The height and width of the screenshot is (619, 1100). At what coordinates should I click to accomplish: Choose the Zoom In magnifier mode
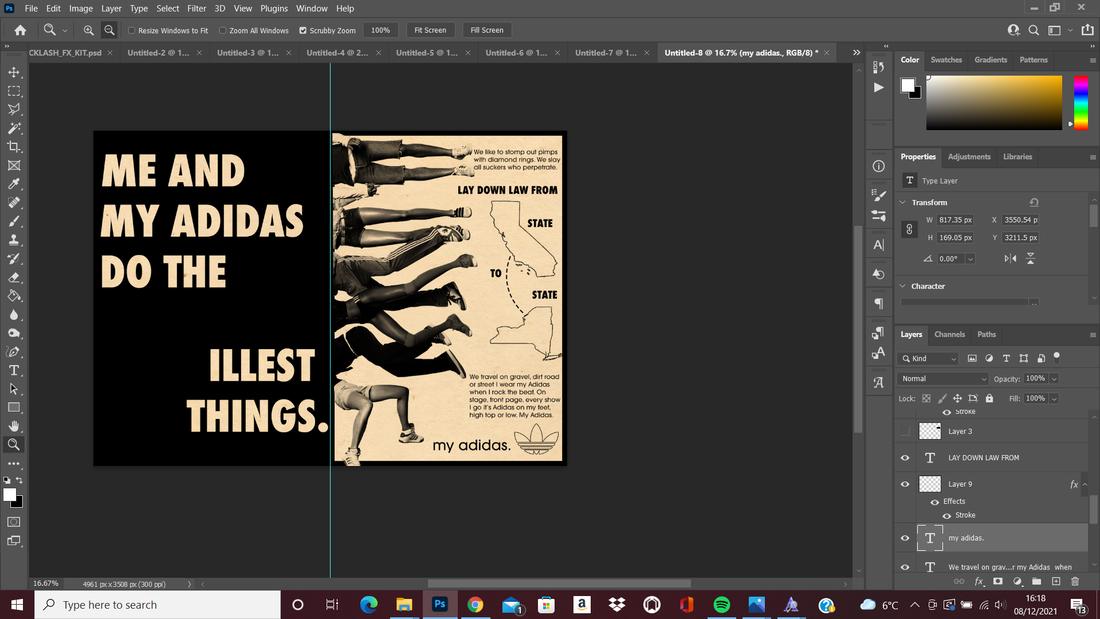pyautogui.click(x=88, y=30)
